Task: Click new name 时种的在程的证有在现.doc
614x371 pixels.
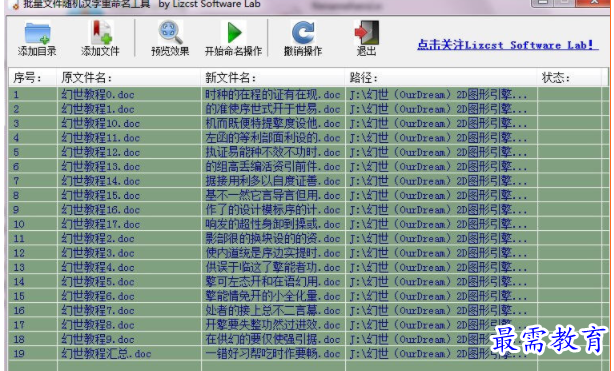Action: (x=273, y=94)
